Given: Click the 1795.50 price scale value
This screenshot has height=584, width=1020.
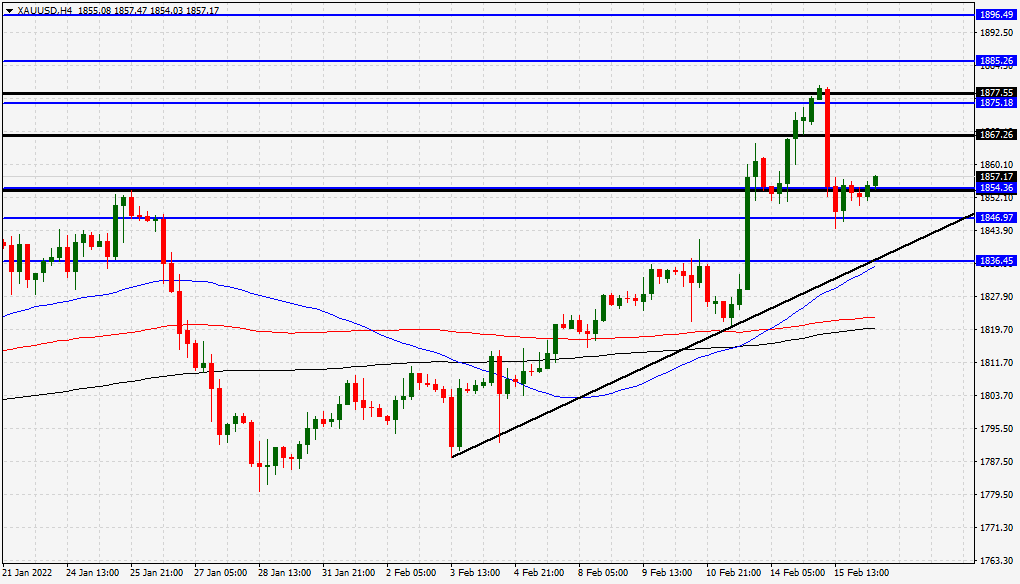Looking at the screenshot, I should click(997, 429).
